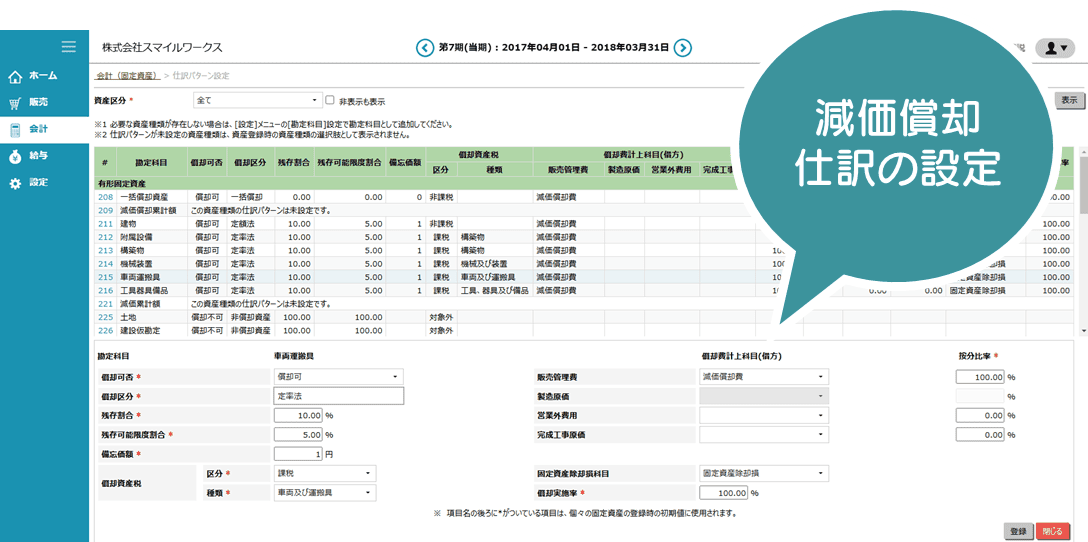Click the 残存可能限度割合 column header
Screen dimensions: 1088x542
click(x=349, y=162)
